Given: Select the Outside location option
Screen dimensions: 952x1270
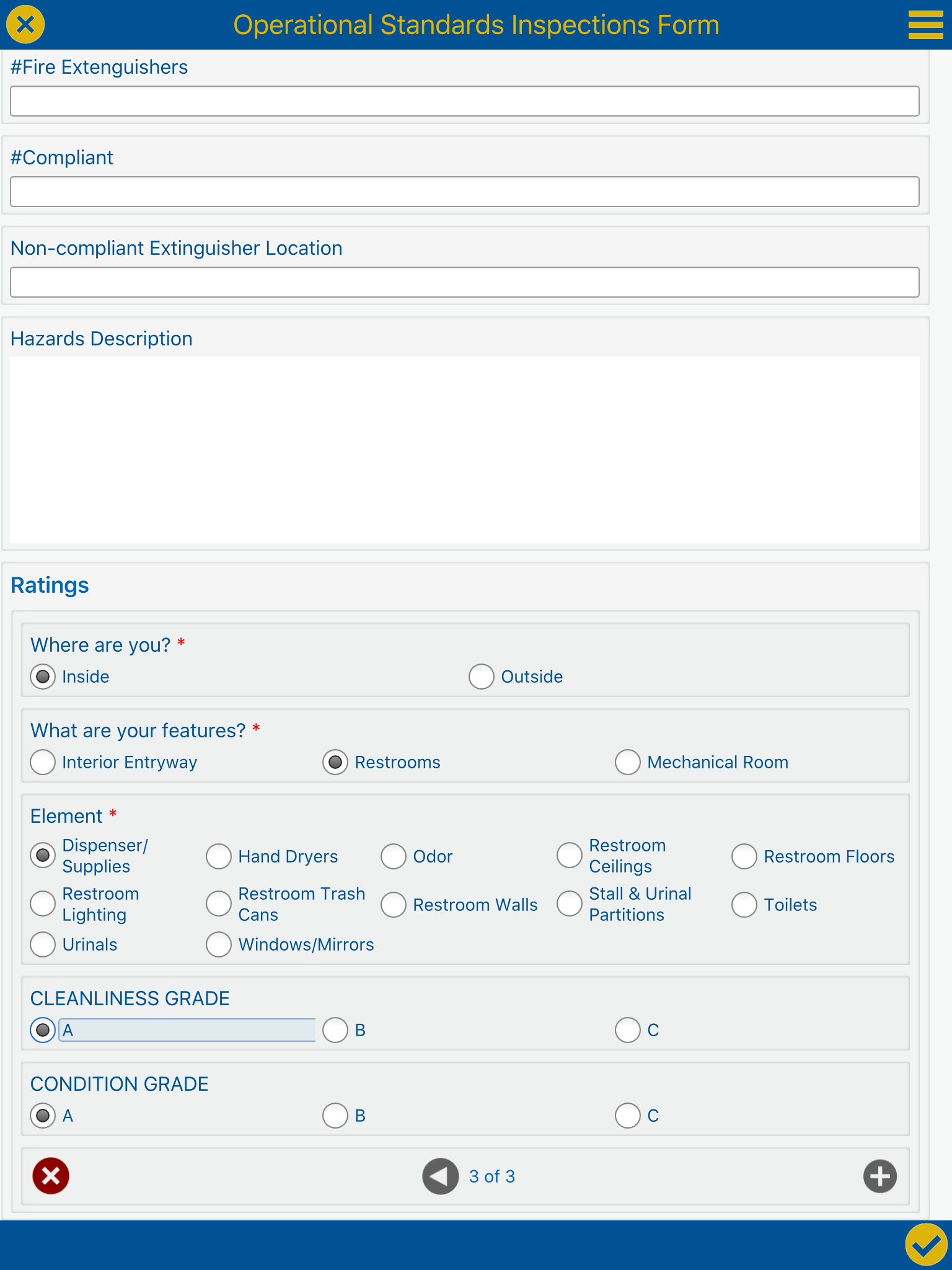Looking at the screenshot, I should click(482, 677).
